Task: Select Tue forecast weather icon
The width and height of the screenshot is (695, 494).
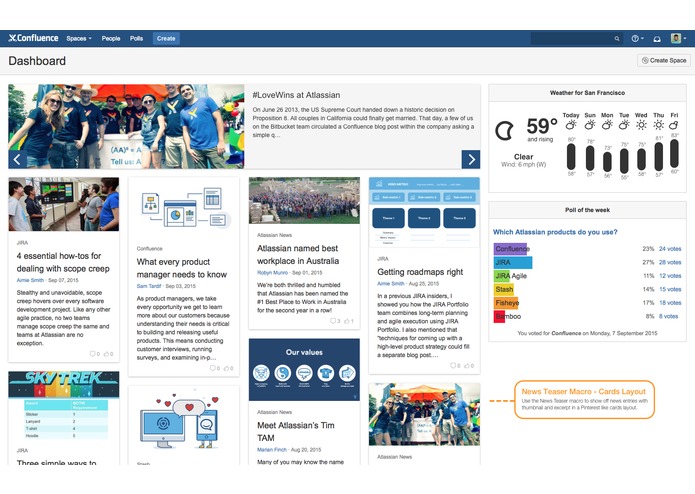Action: pyautogui.click(x=624, y=125)
